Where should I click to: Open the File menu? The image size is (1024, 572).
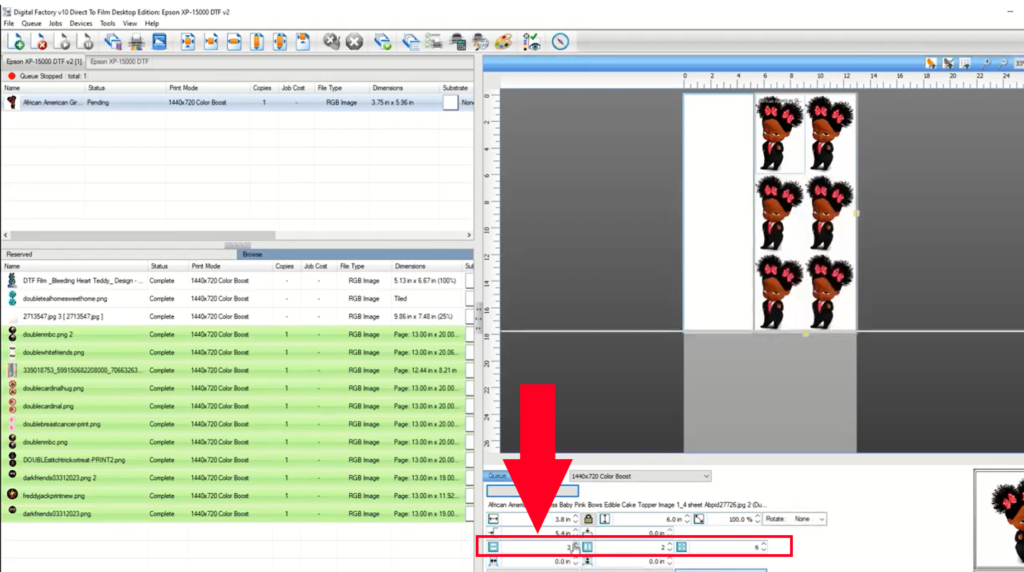8,24
